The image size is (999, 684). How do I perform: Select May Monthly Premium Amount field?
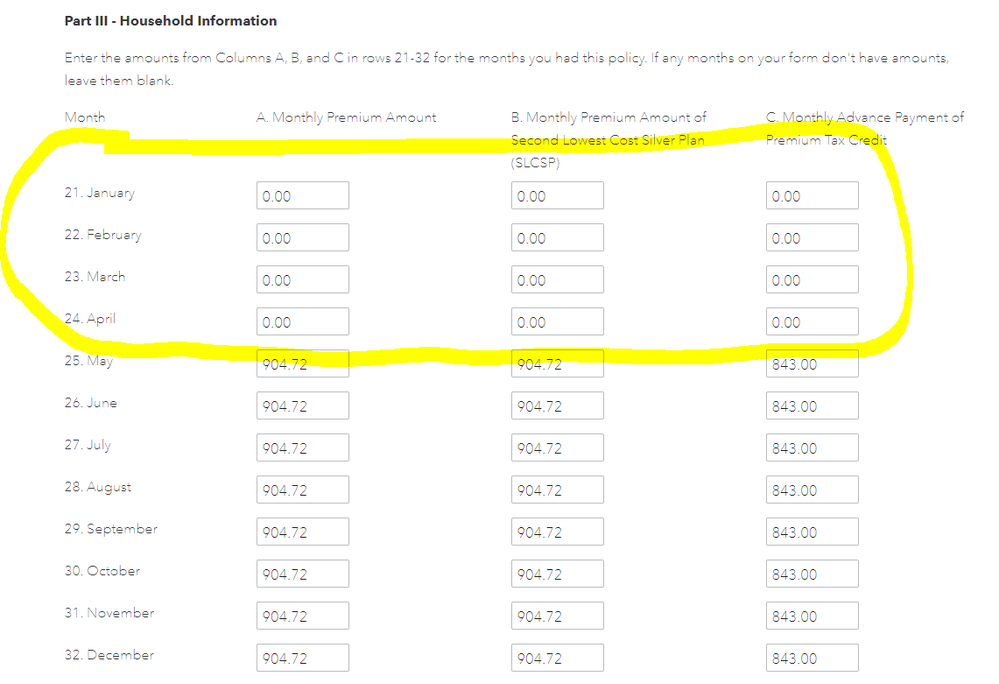click(302, 364)
